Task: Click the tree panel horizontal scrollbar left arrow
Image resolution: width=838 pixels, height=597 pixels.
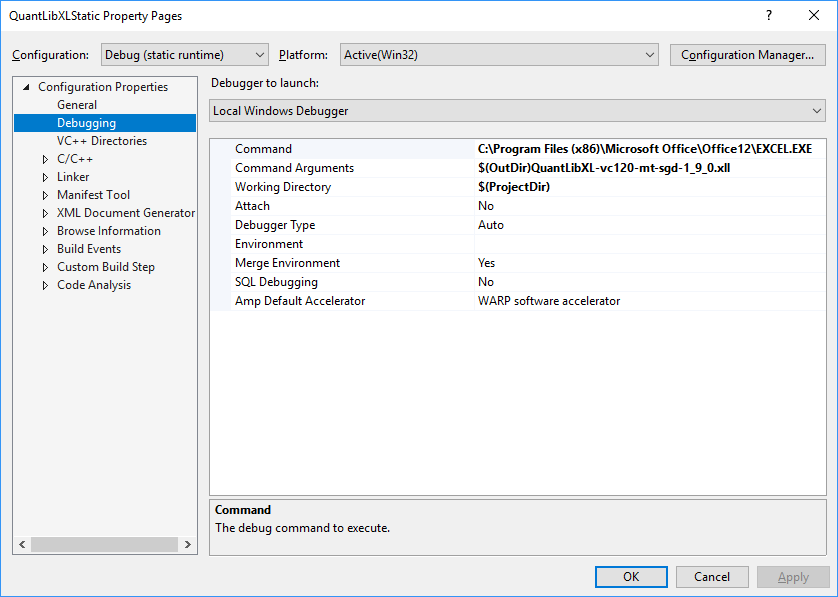Action: tap(22, 545)
